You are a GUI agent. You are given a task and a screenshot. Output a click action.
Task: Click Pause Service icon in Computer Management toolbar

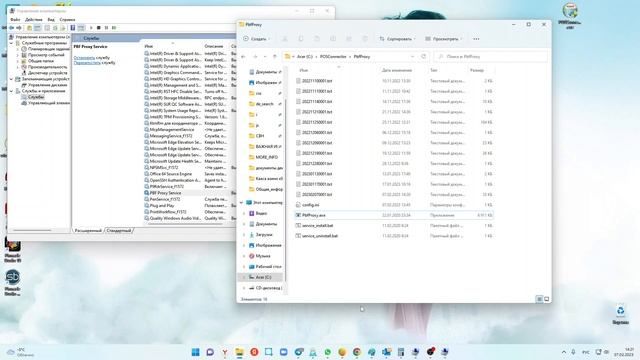[107, 28]
